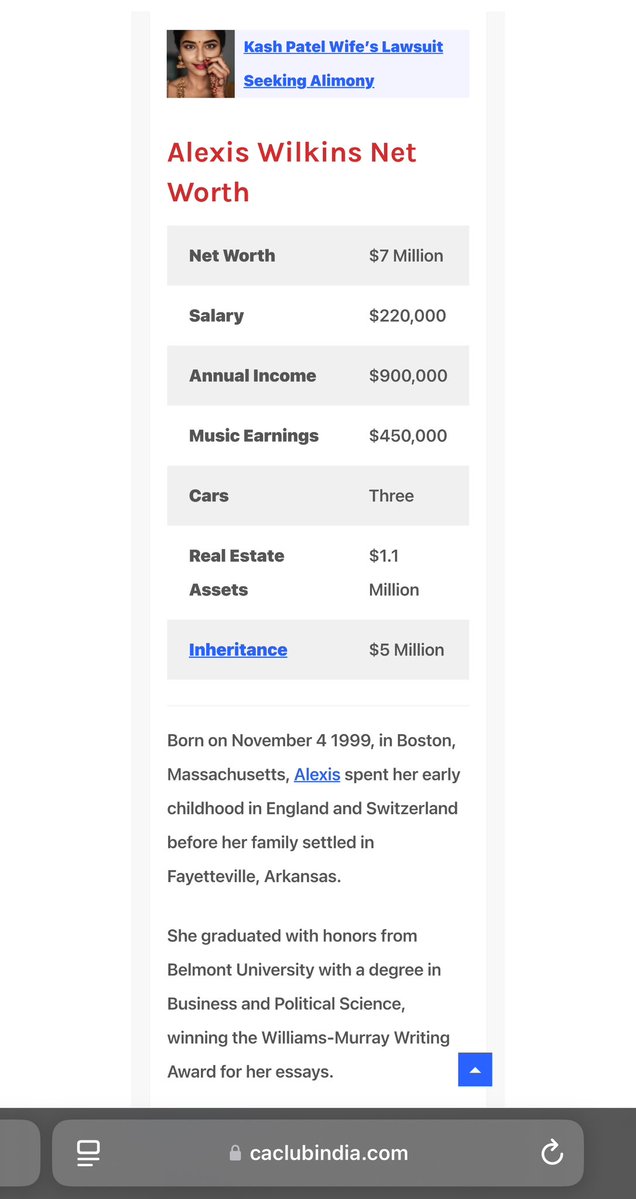The image size is (636, 1199).
Task: Tap the scroll-to-top arrow button
Action: point(475,1069)
